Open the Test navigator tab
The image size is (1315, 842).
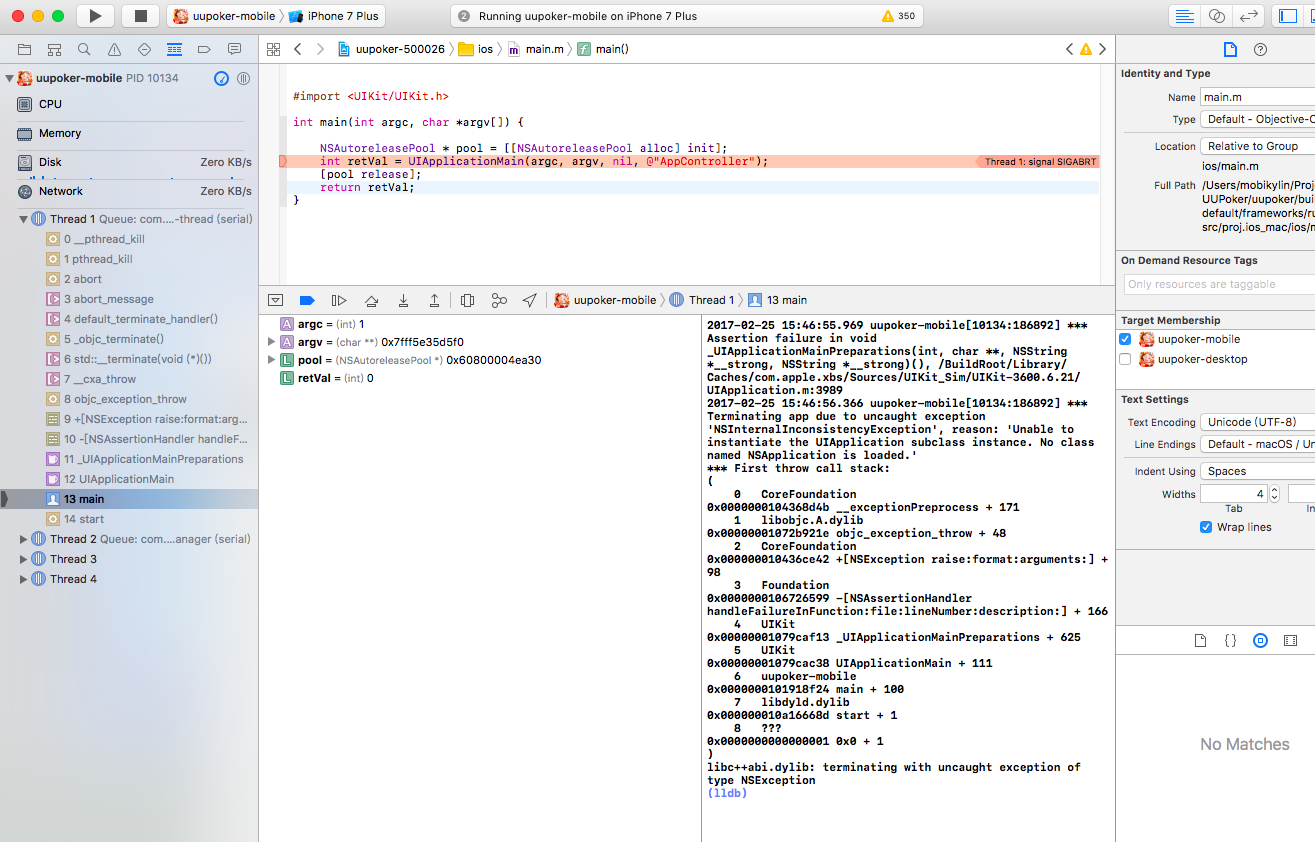click(144, 49)
